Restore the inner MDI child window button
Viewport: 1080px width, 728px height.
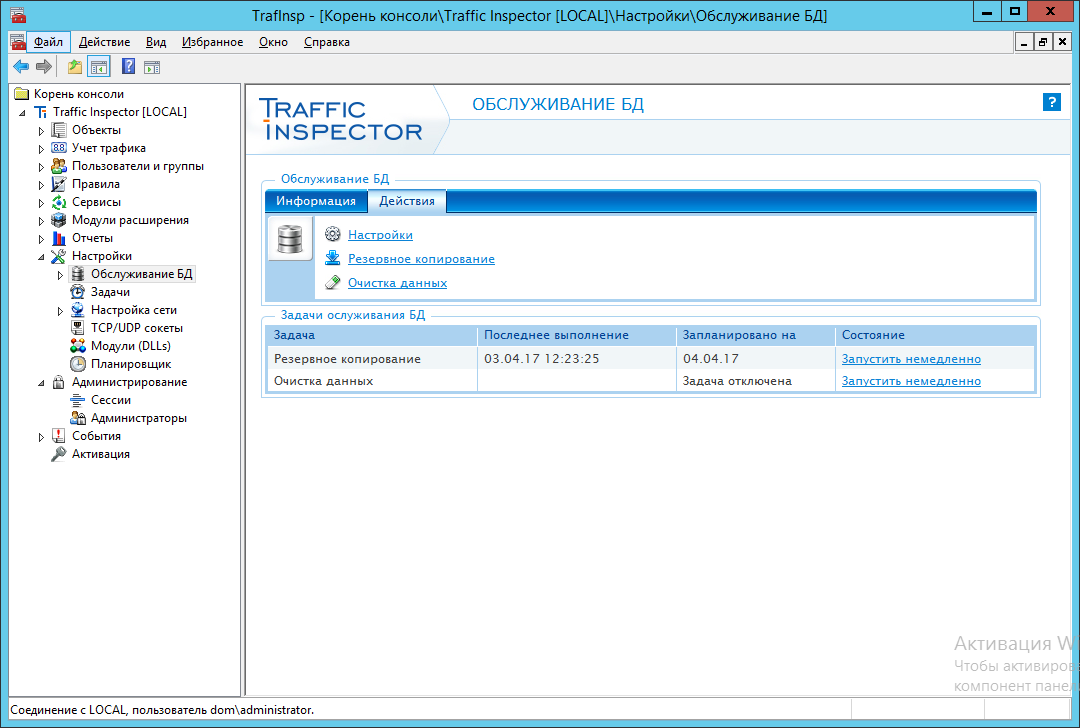click(1043, 42)
